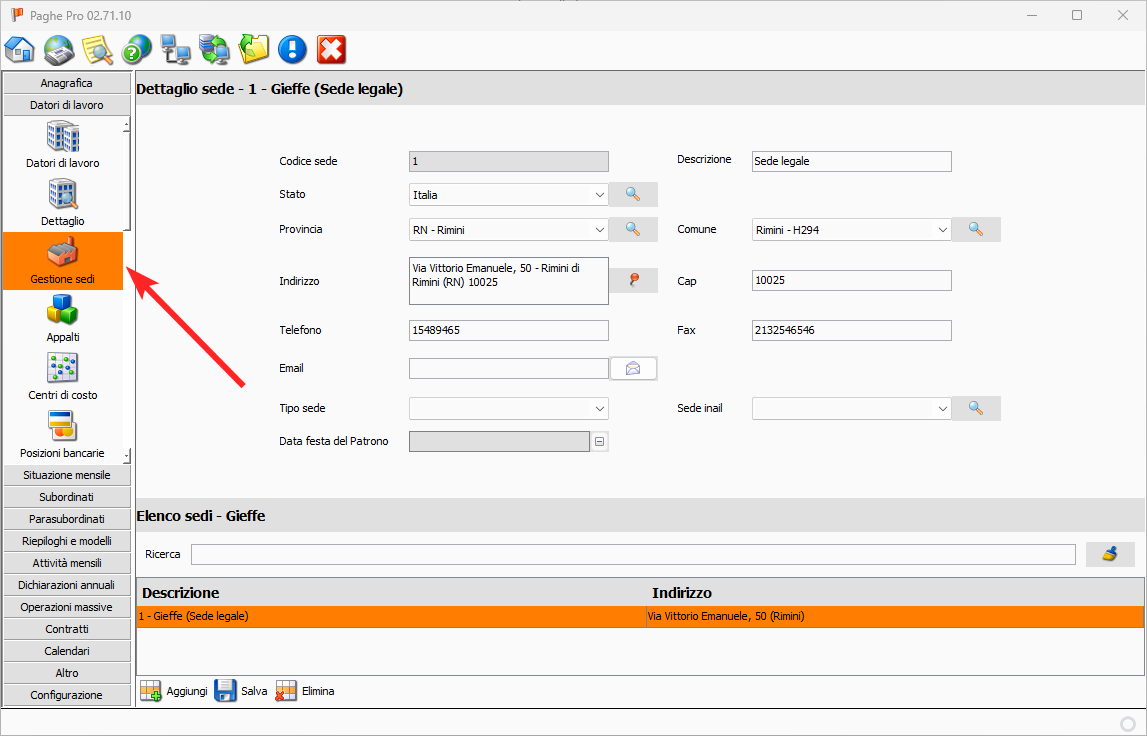Viewport: 1147px width, 736px height.
Task: Click the Home house toolbar icon
Action: [x=20, y=49]
